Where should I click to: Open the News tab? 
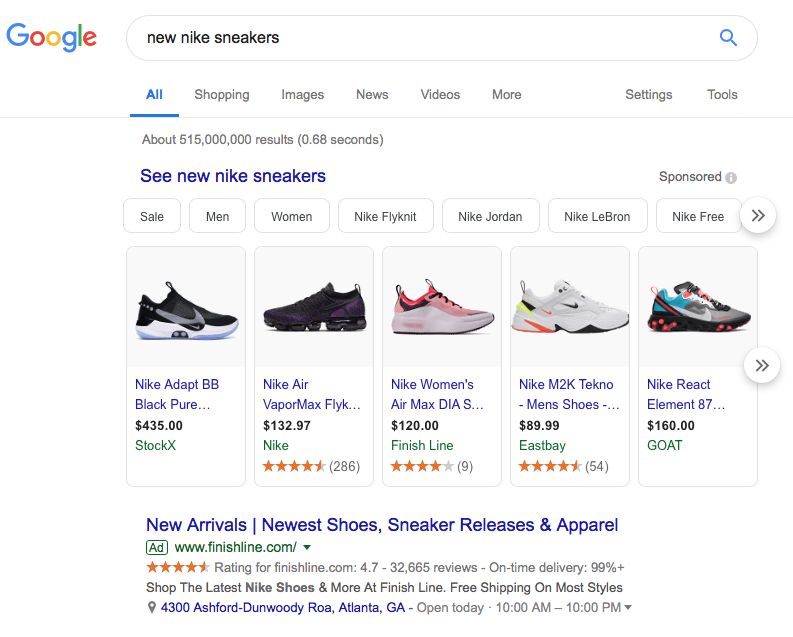tap(372, 95)
